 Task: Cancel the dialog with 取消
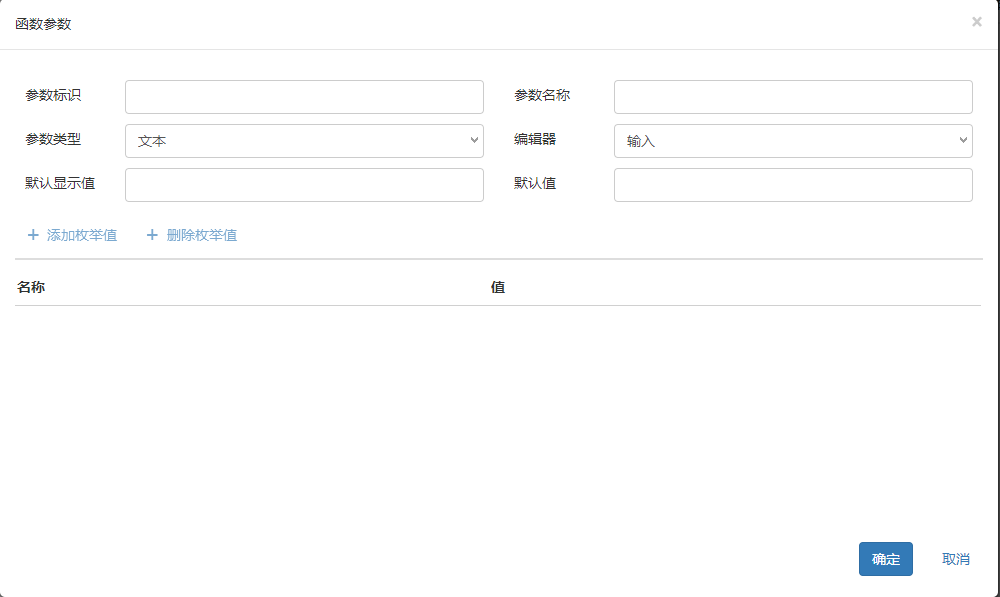click(x=955, y=559)
